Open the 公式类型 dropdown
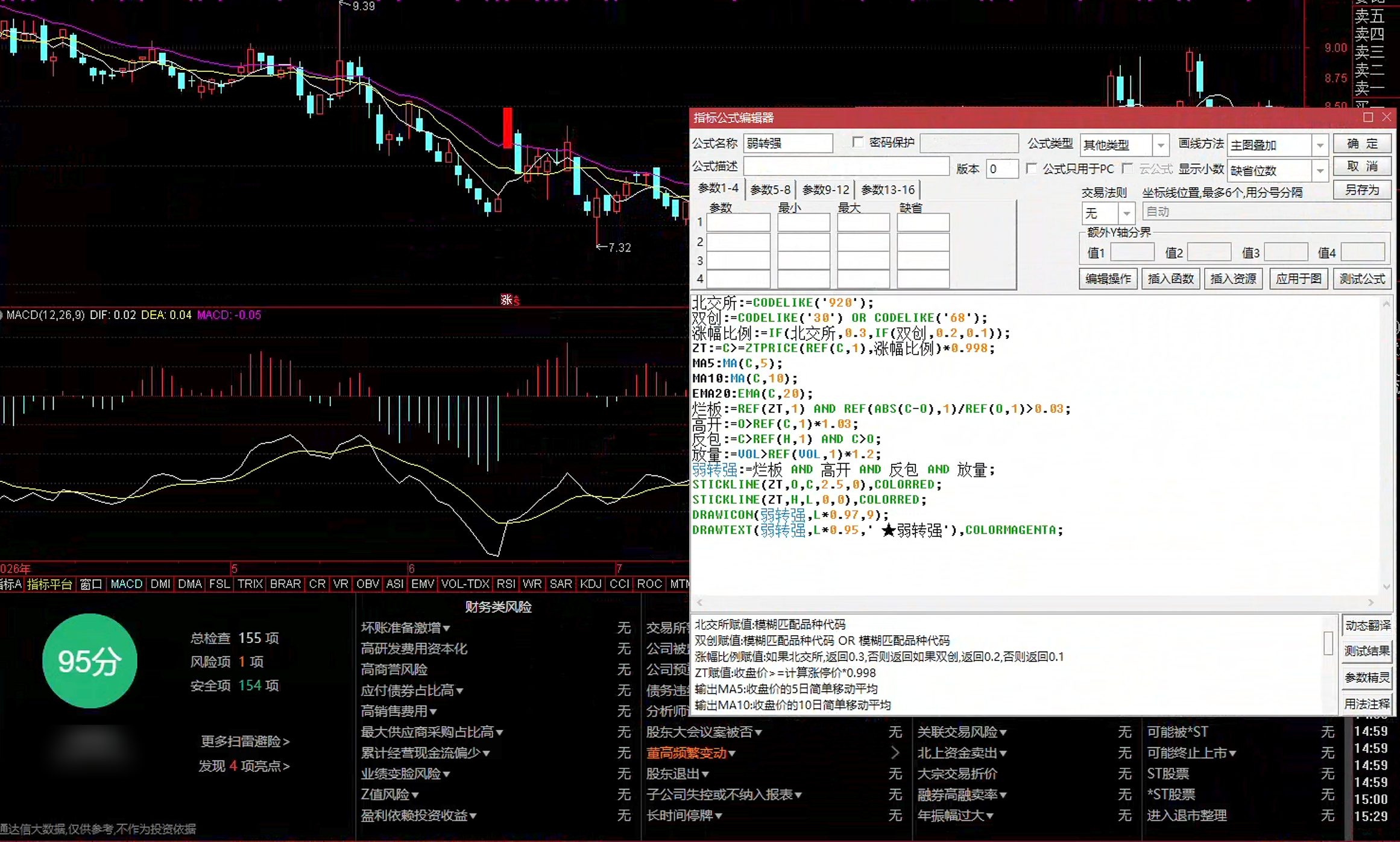The width and height of the screenshot is (1400, 842). pyautogui.click(x=1160, y=145)
